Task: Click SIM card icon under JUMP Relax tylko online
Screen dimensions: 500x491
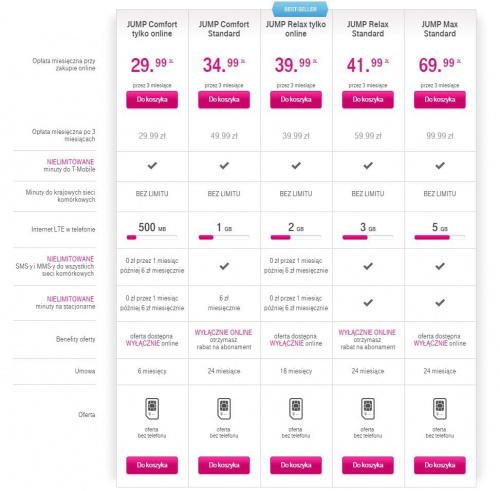Action: [296, 408]
